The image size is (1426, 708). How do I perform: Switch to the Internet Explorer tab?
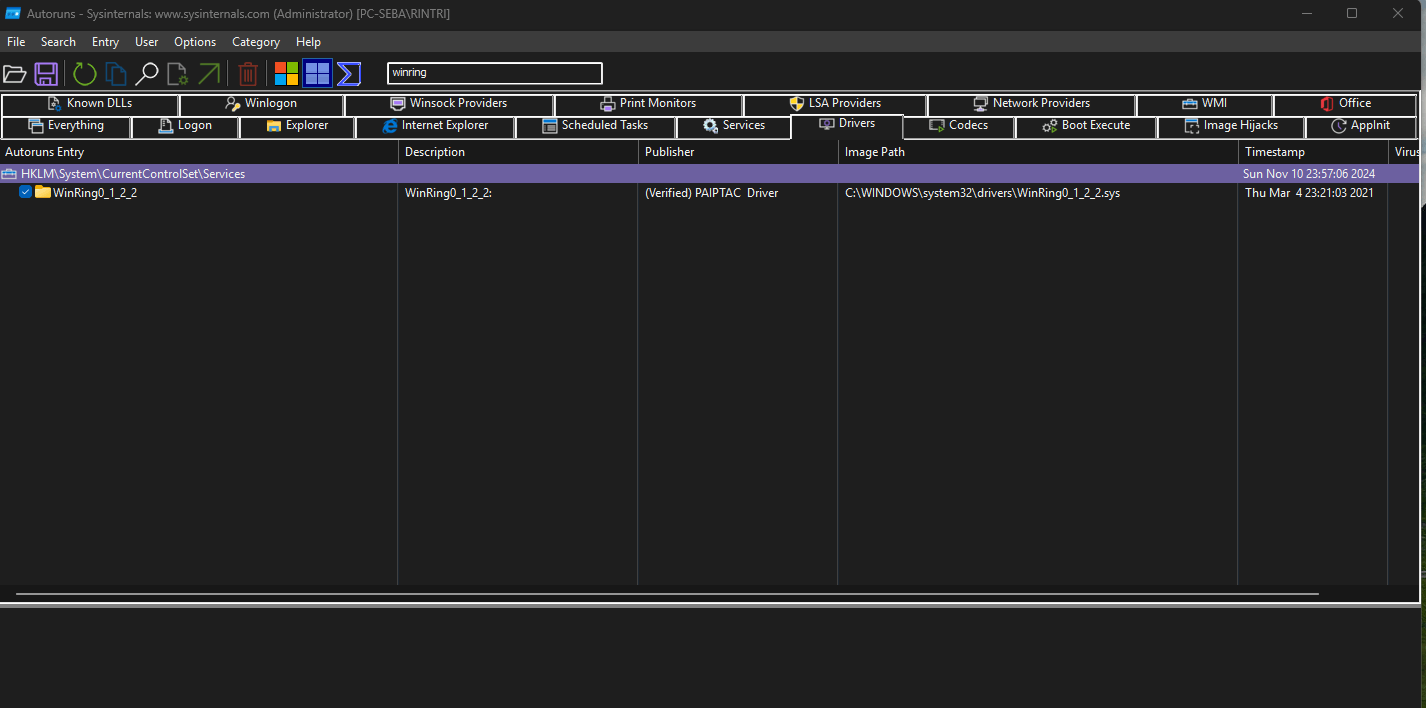(435, 126)
